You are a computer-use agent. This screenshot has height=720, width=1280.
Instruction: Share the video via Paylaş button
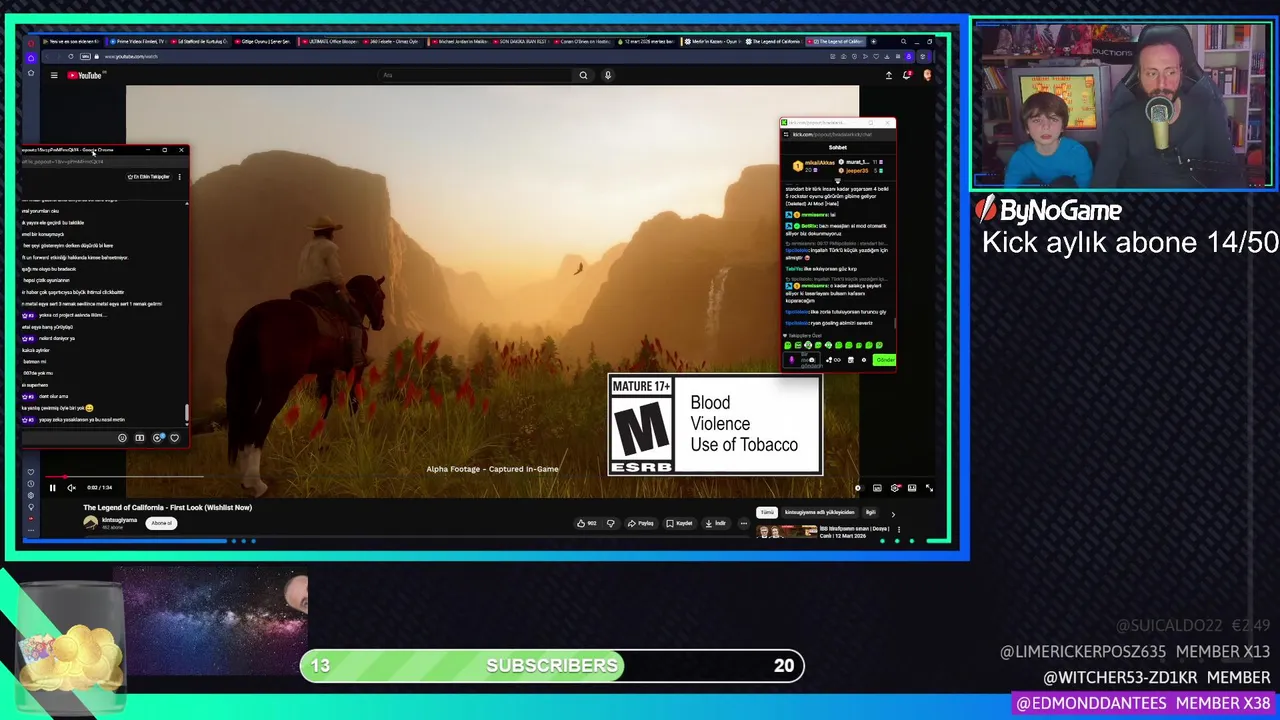(x=641, y=523)
